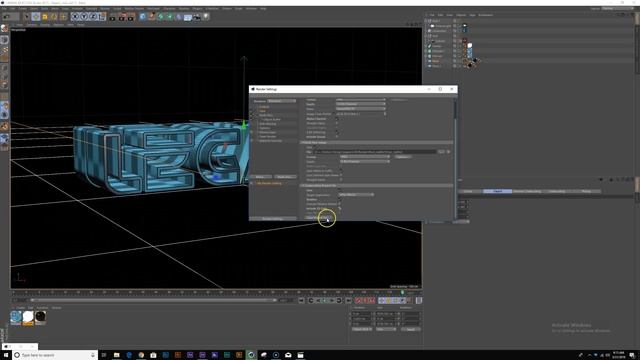Toggle Relative checkbox under Compositing Project File
The image size is (640, 360).
point(340,200)
